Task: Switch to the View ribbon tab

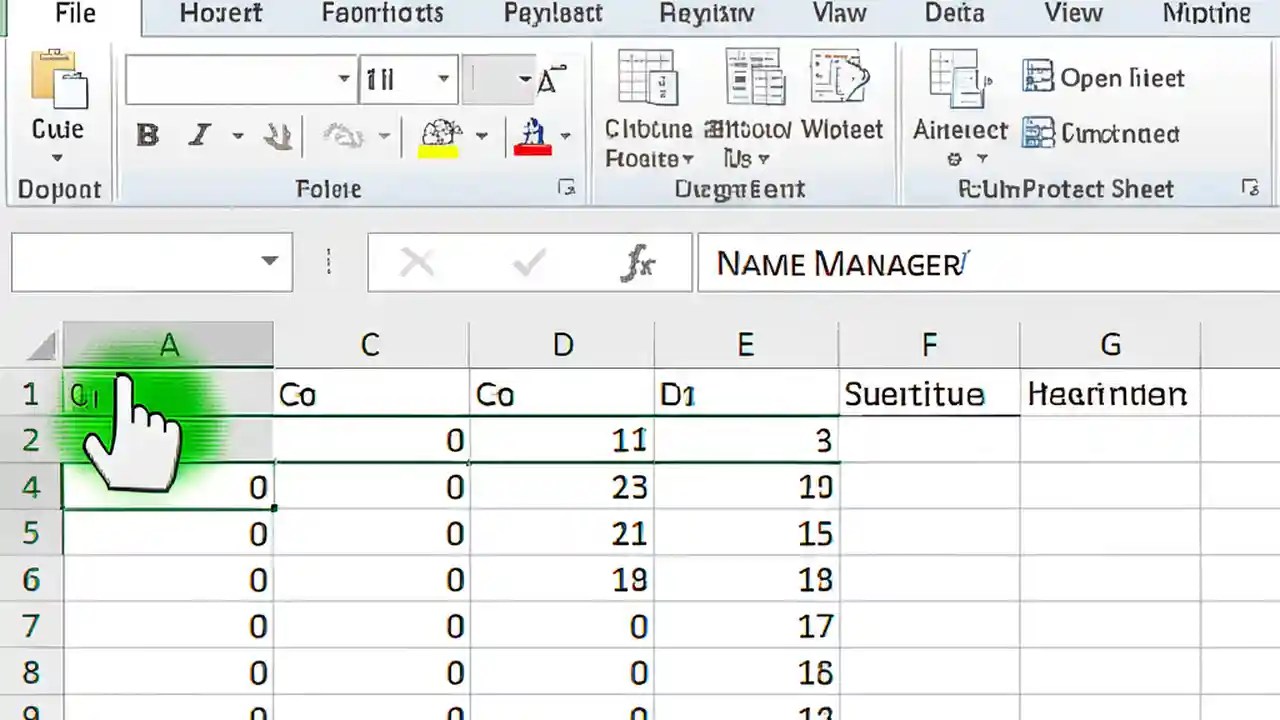Action: tap(1072, 13)
